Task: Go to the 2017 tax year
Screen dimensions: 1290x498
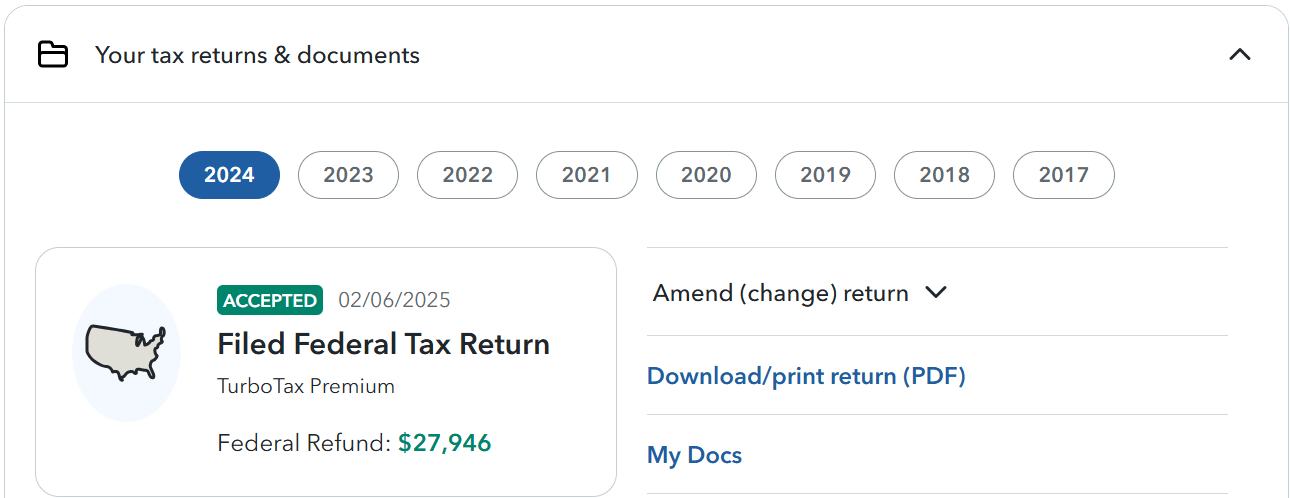Action: pyautogui.click(x=1063, y=175)
